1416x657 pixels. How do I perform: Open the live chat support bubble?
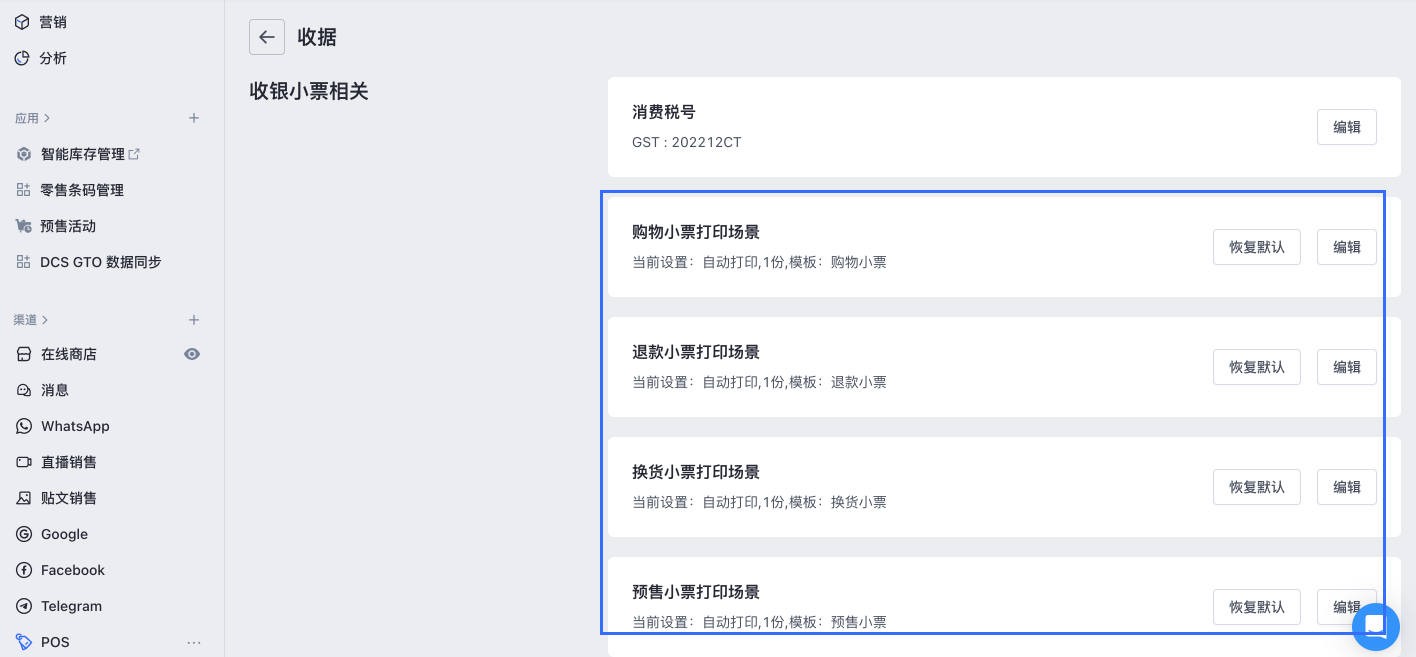click(x=1375, y=626)
